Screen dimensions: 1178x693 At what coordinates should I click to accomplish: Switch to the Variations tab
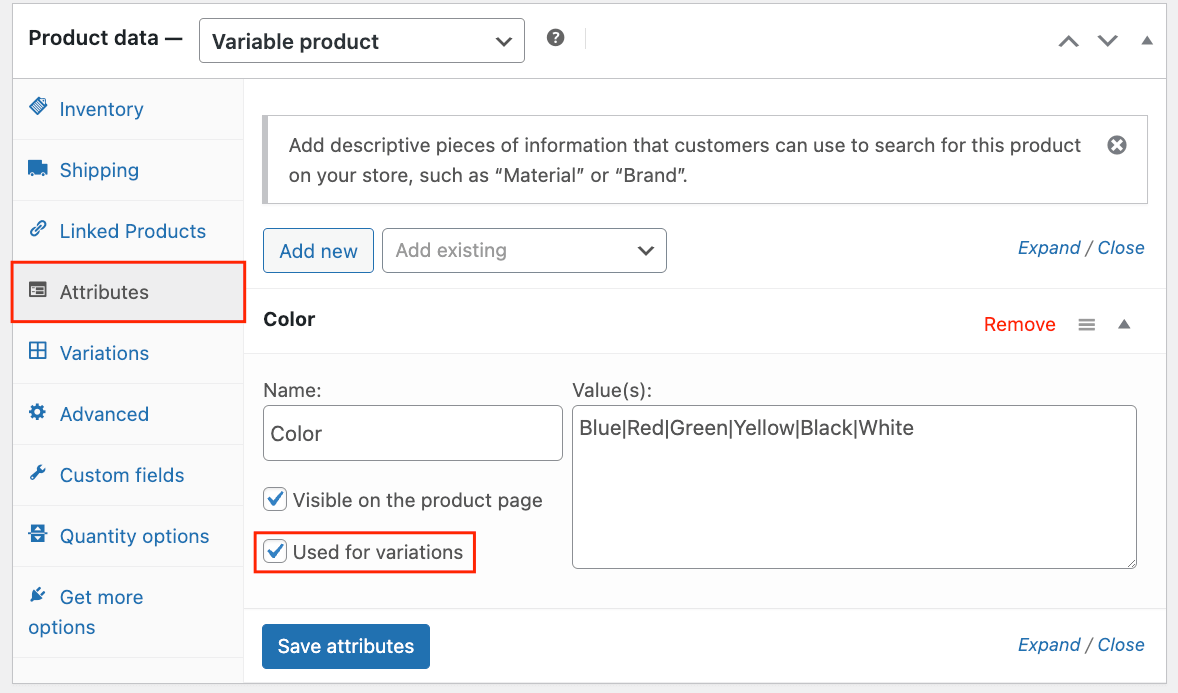pos(128,353)
